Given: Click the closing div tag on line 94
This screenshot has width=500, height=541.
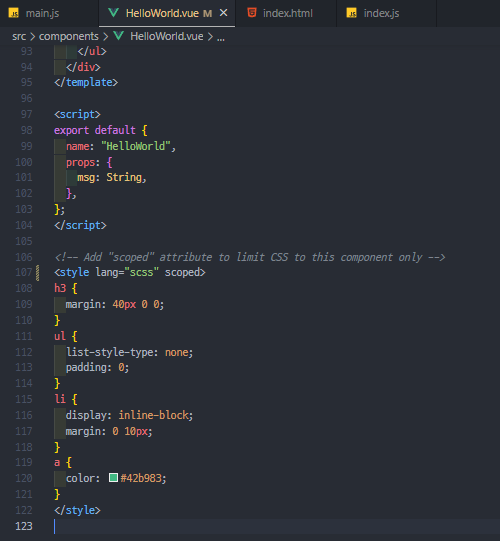Looking at the screenshot, I should coord(83,67).
